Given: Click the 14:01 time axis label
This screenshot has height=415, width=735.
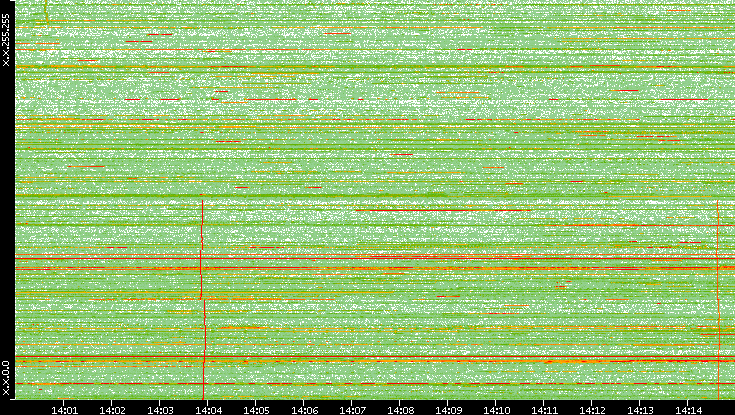Looking at the screenshot, I should pyautogui.click(x=64, y=410).
